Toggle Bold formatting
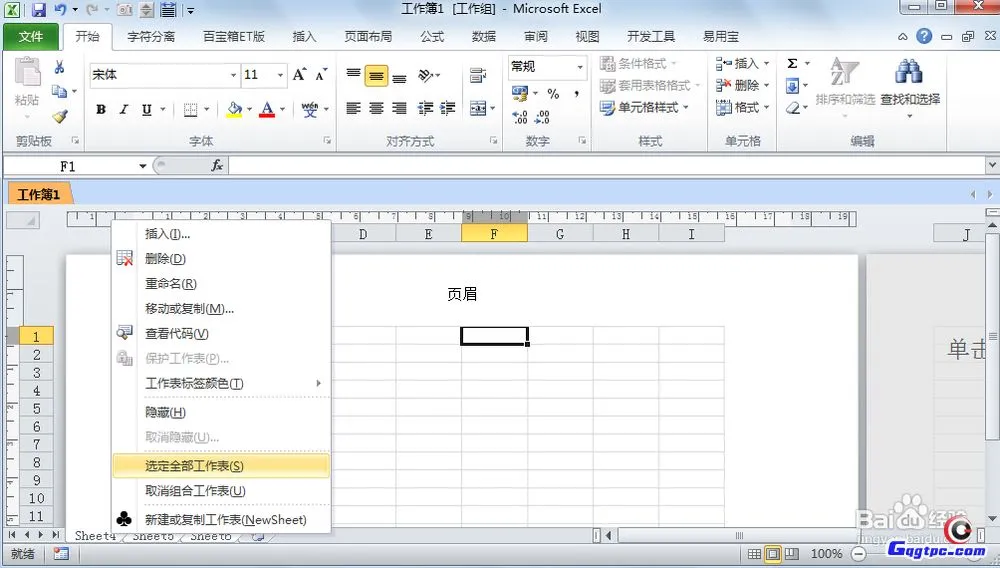Viewport: 1000px width, 568px height. 101,109
